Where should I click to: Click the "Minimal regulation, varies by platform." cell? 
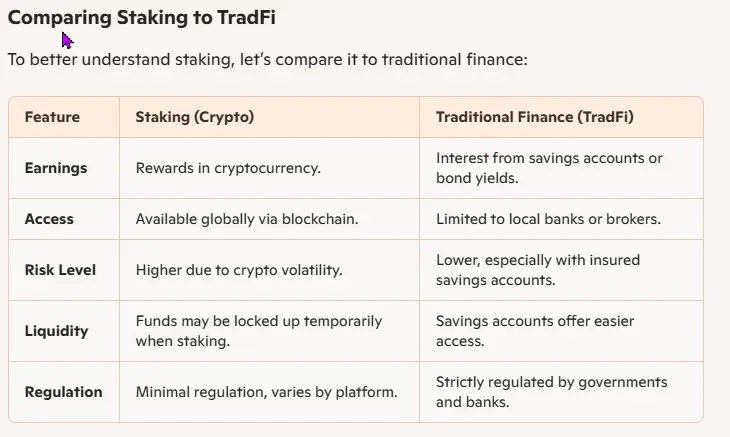[x=266, y=392]
